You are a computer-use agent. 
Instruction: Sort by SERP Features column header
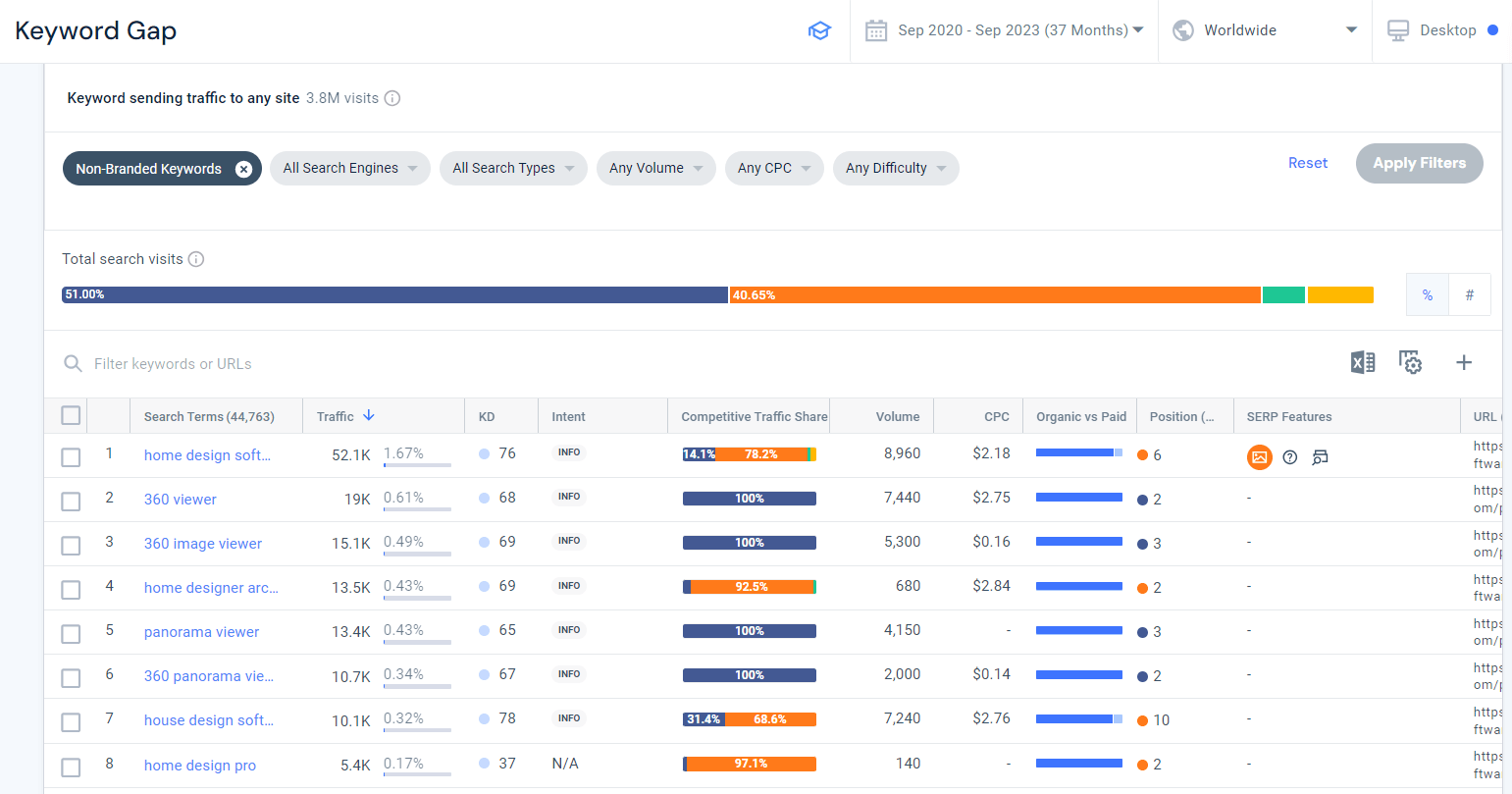[1289, 416]
